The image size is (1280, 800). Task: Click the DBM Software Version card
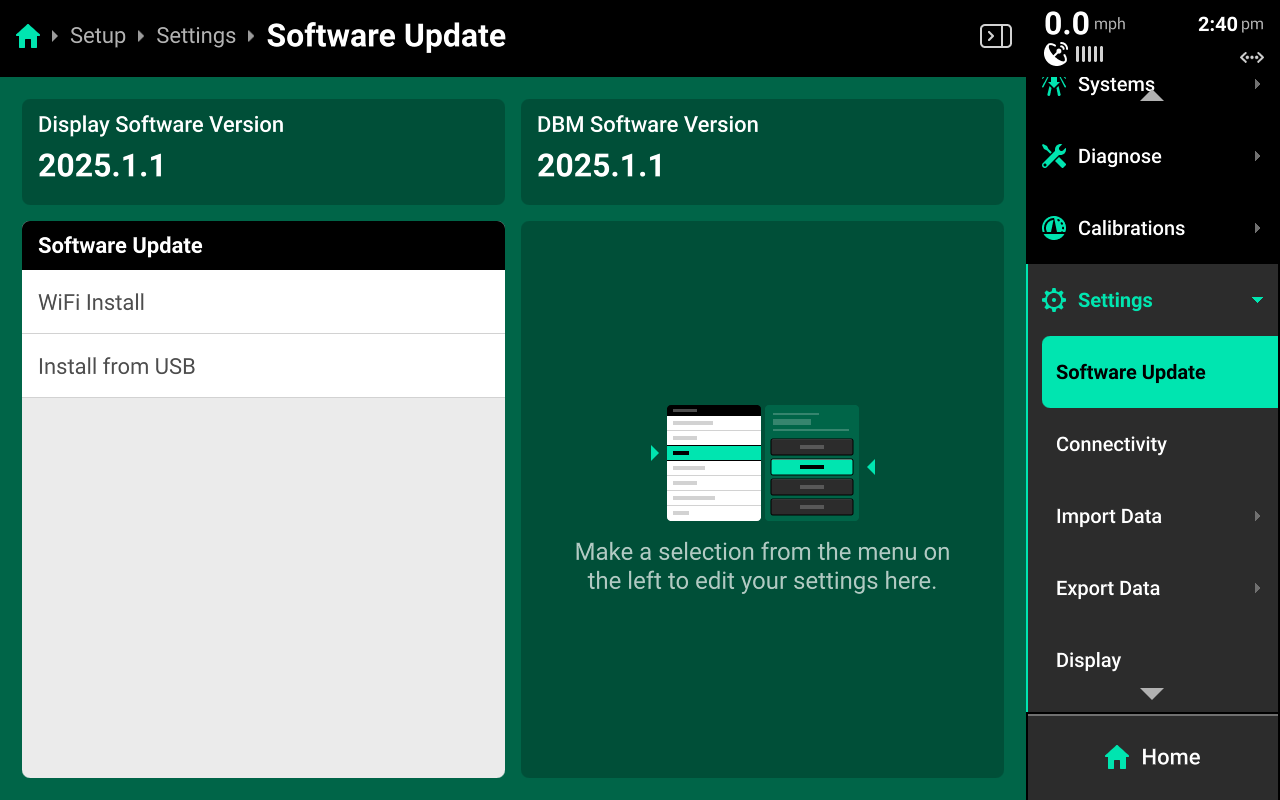762,152
